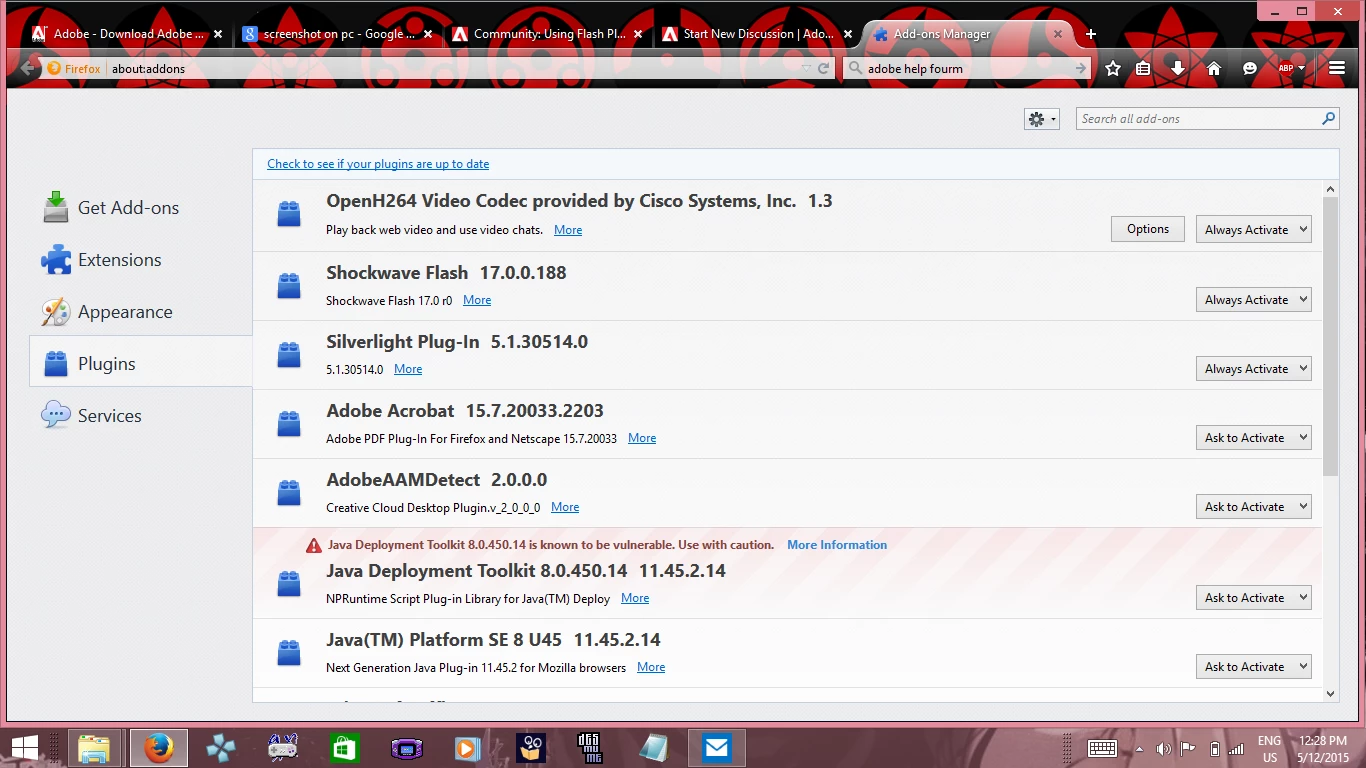Select Get Add-ons in sidebar
The width and height of the screenshot is (1366, 768).
[141, 208]
